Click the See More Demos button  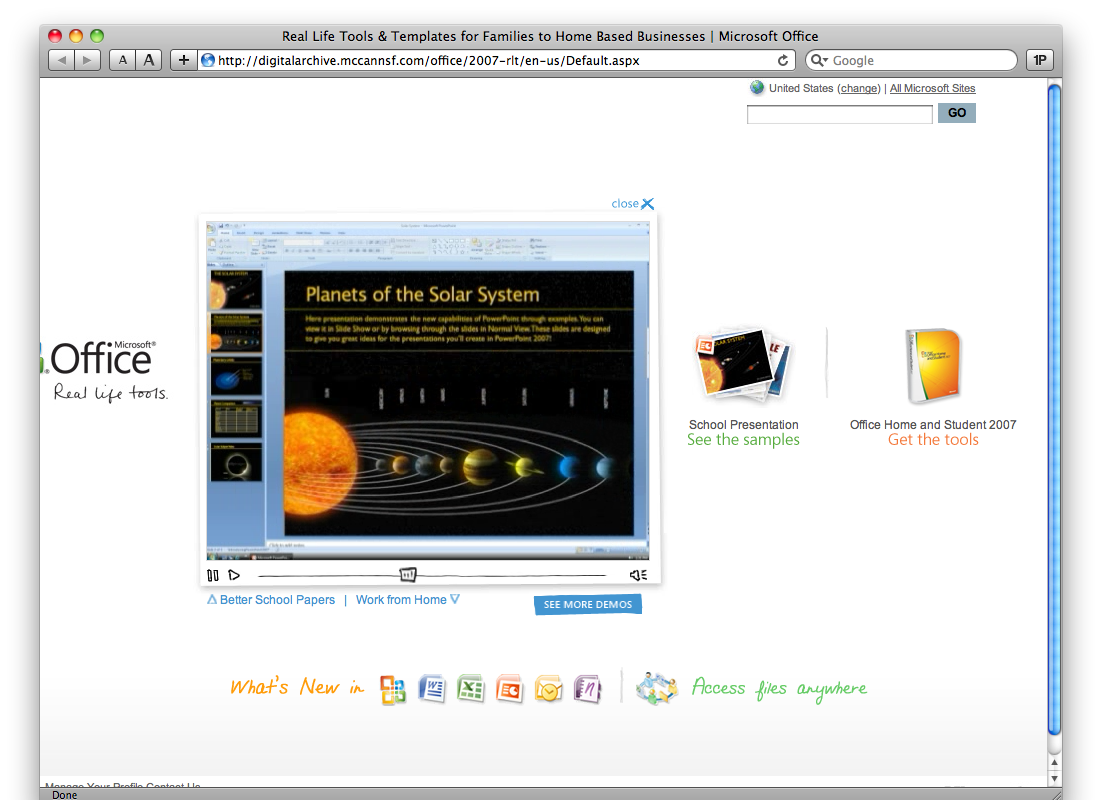click(588, 605)
